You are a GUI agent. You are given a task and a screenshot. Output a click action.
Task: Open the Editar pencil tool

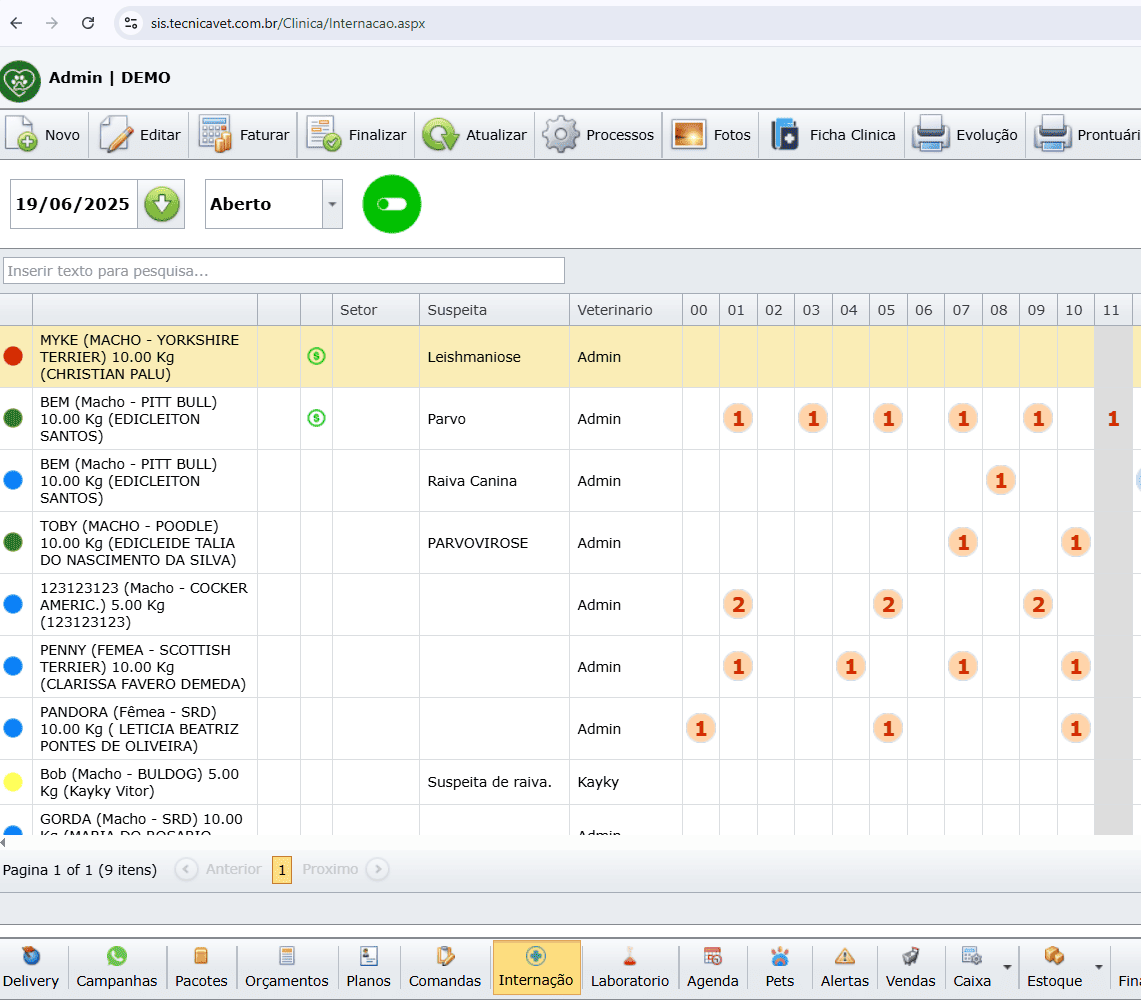click(116, 135)
